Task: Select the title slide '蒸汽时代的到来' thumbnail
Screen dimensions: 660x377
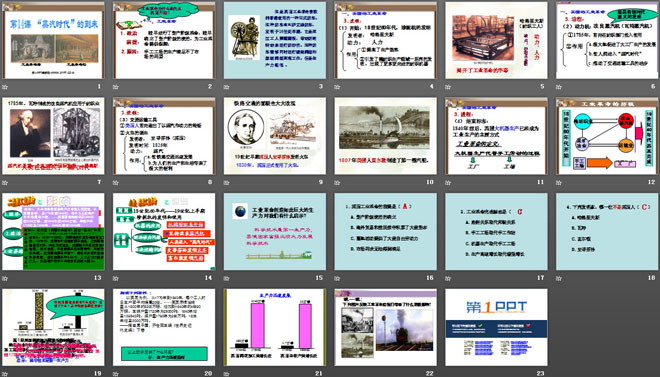Action: pos(53,40)
